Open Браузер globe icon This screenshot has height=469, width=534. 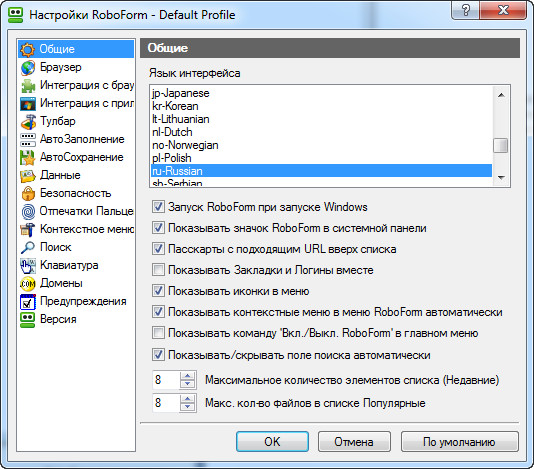tap(28, 67)
